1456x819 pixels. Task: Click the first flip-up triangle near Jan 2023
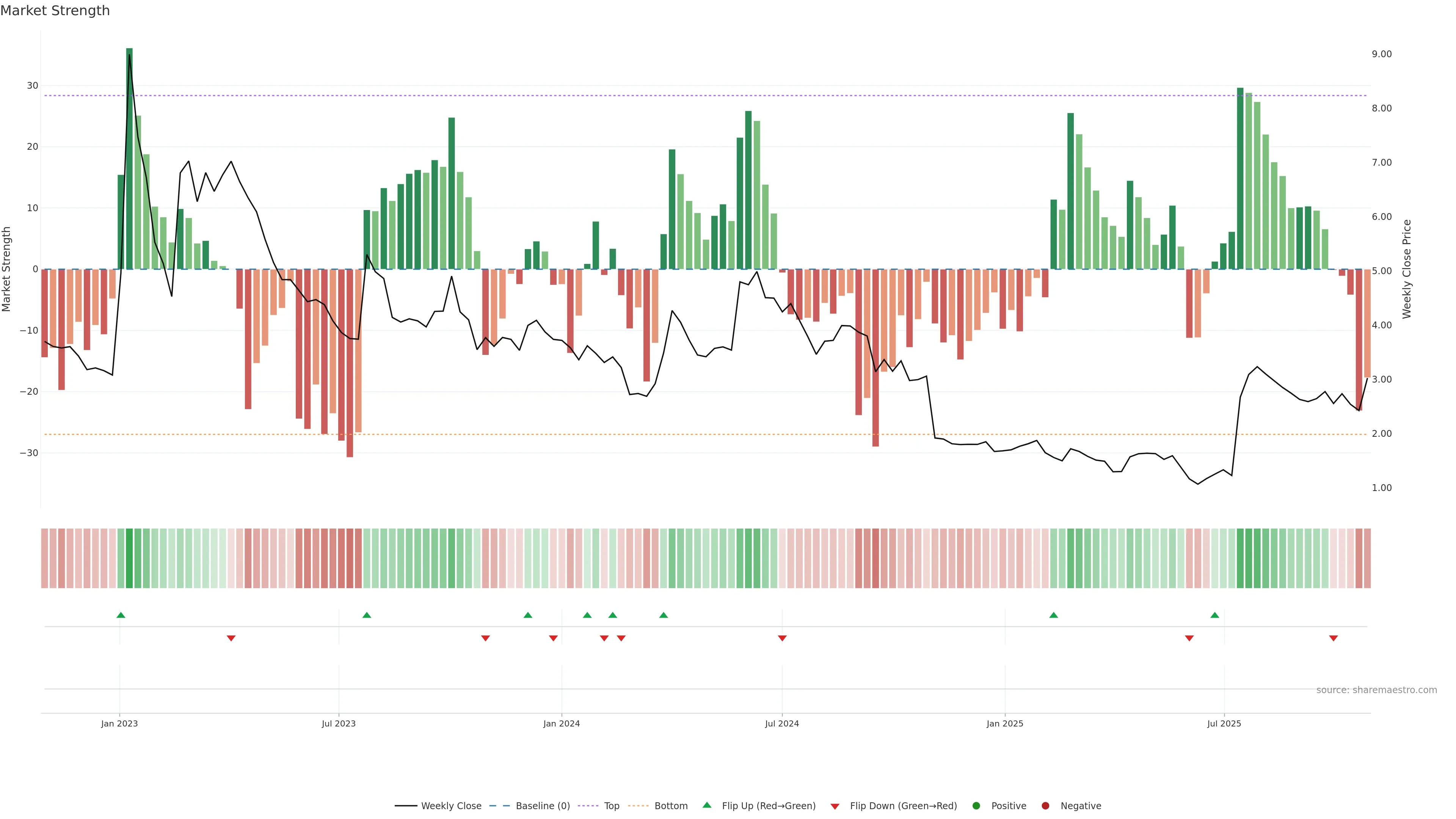pyautogui.click(x=121, y=615)
